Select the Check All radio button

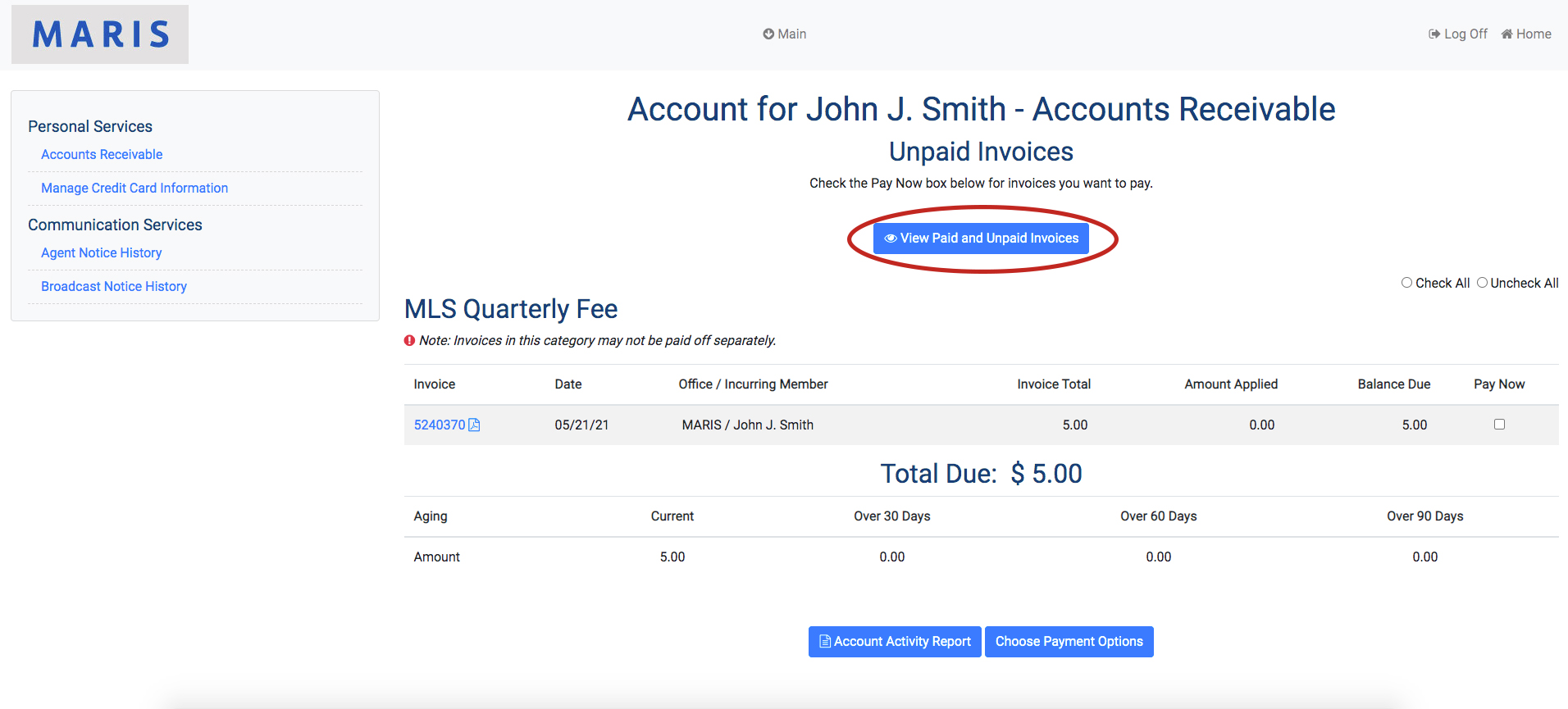(x=1407, y=283)
